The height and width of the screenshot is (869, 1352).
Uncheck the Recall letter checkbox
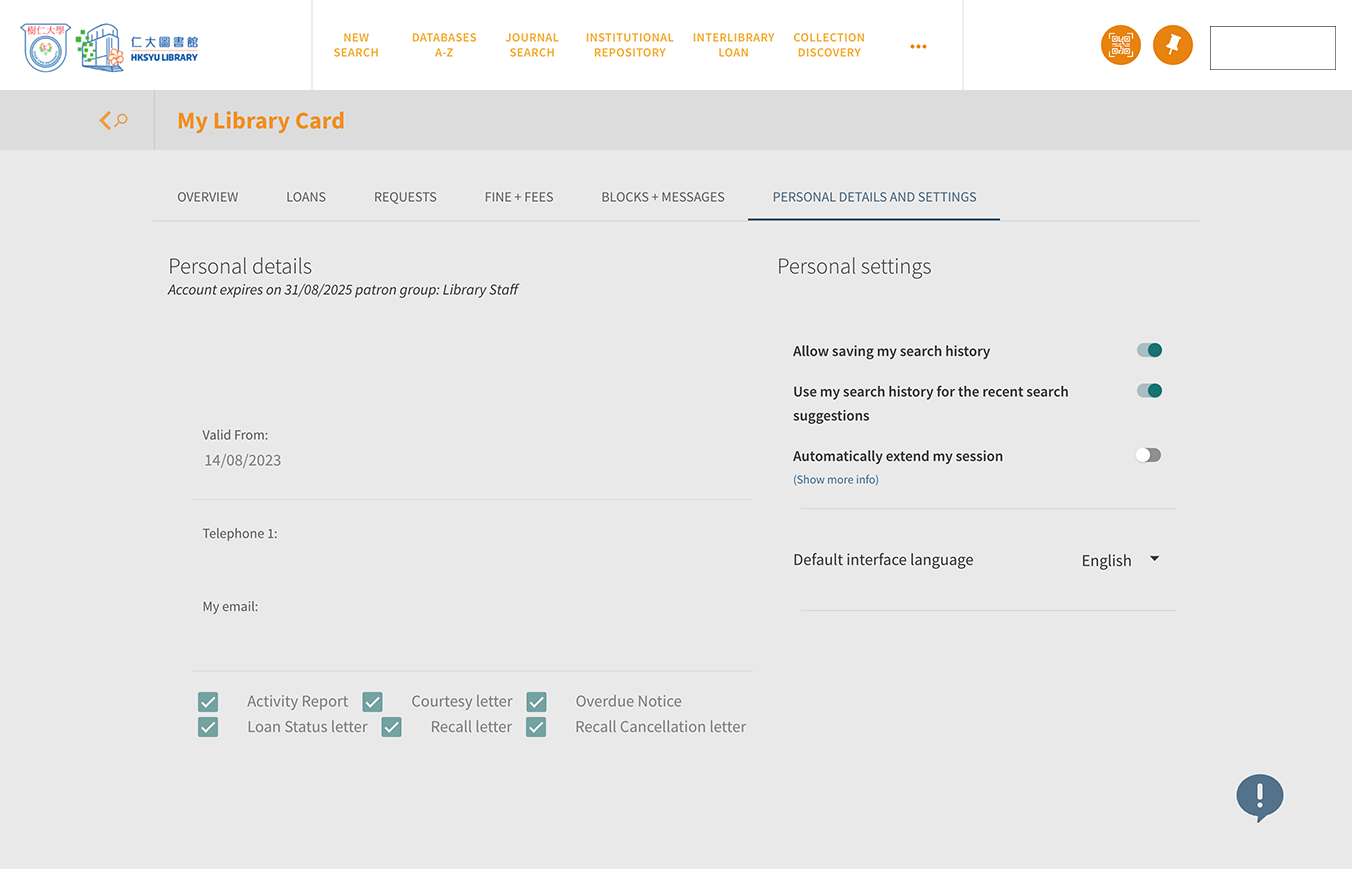coord(392,727)
